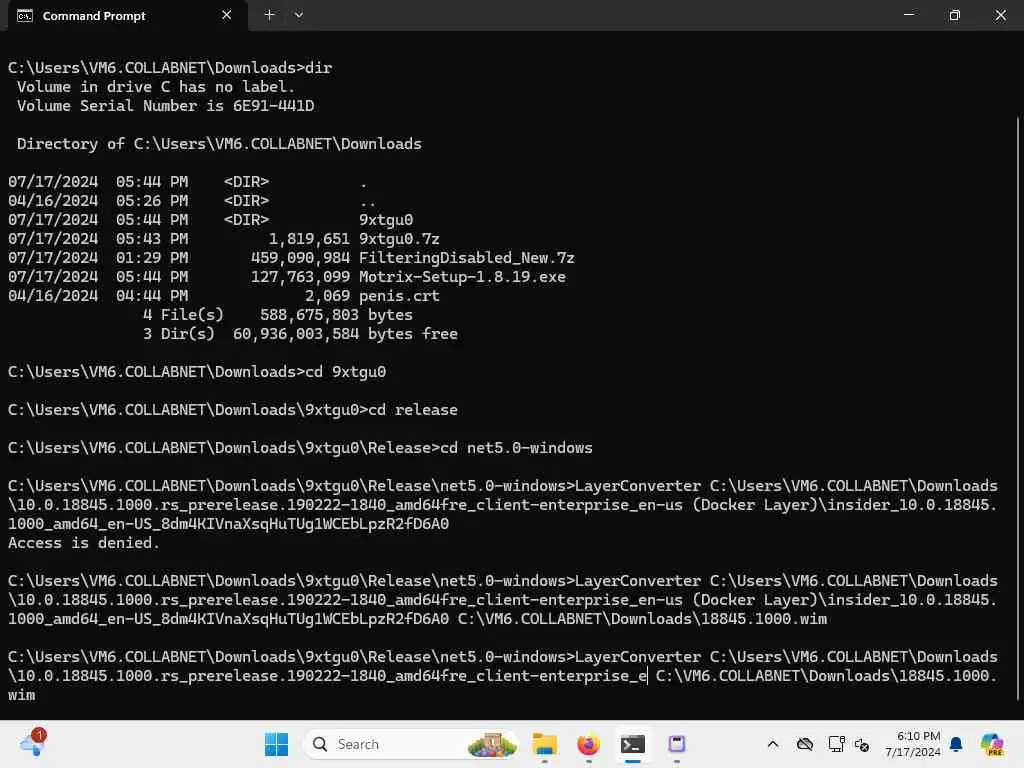Click the 9xtgu0 directory entry
The height and width of the screenshot is (768, 1024).
[x=386, y=220]
